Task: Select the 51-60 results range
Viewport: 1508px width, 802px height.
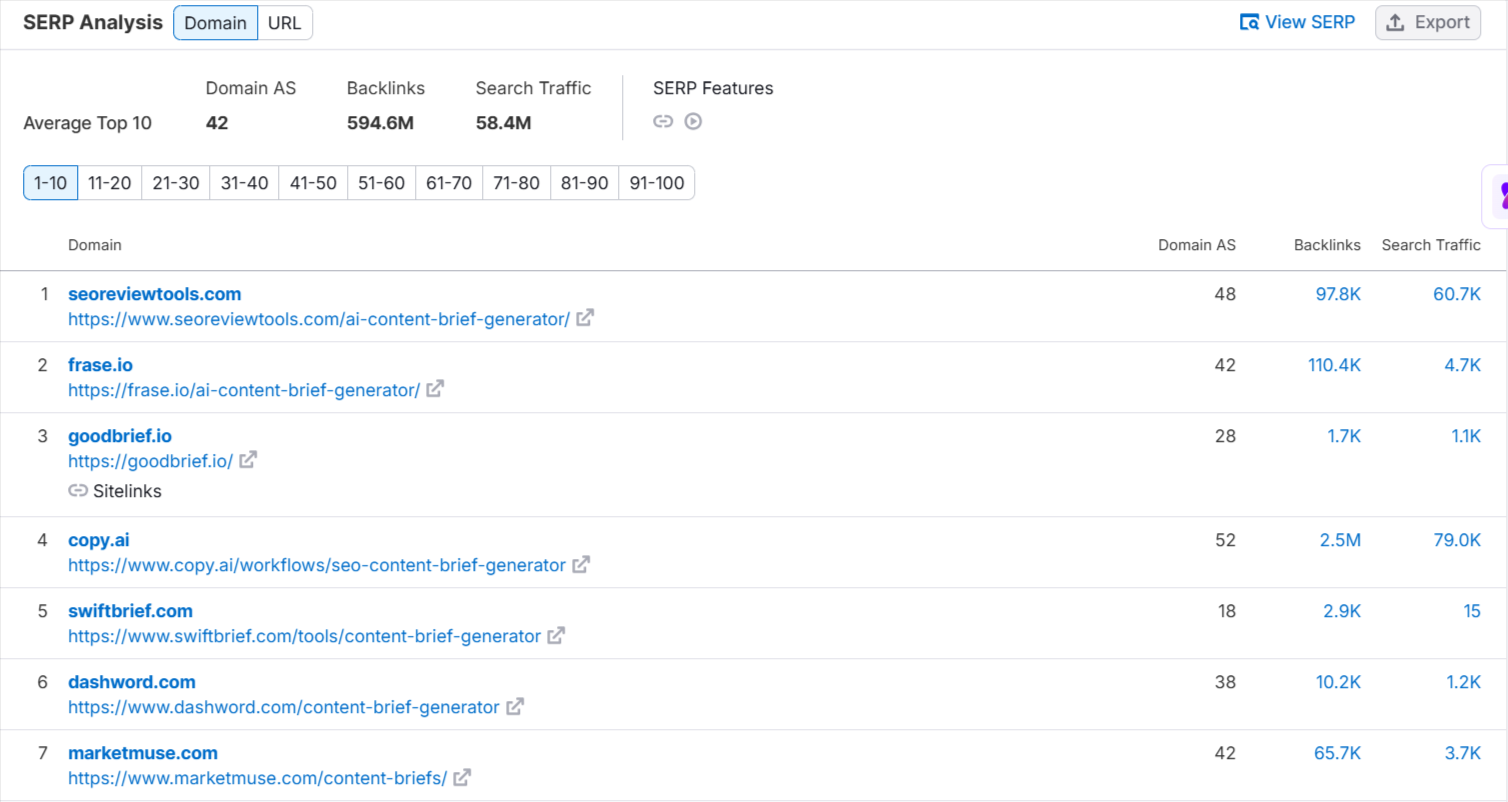Action: pos(381,183)
